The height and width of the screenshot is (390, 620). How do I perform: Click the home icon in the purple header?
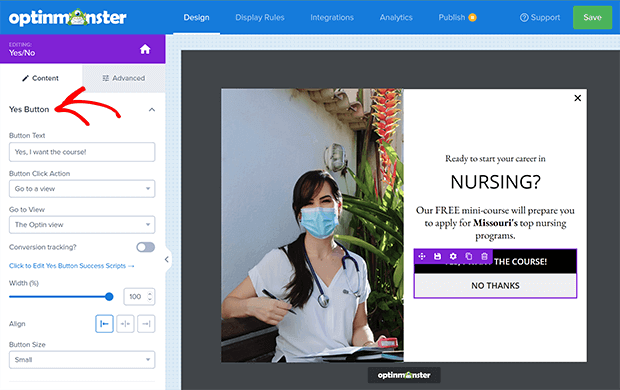[145, 49]
